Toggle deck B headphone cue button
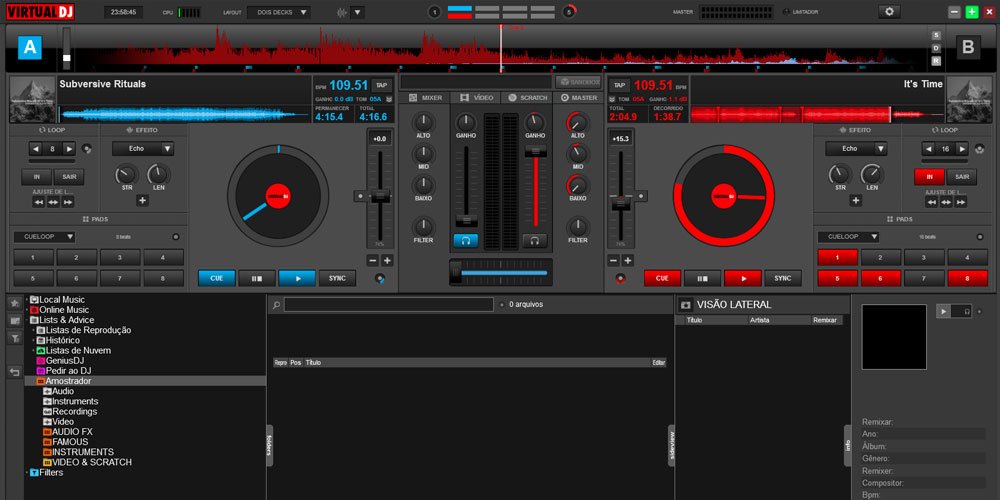 (534, 240)
